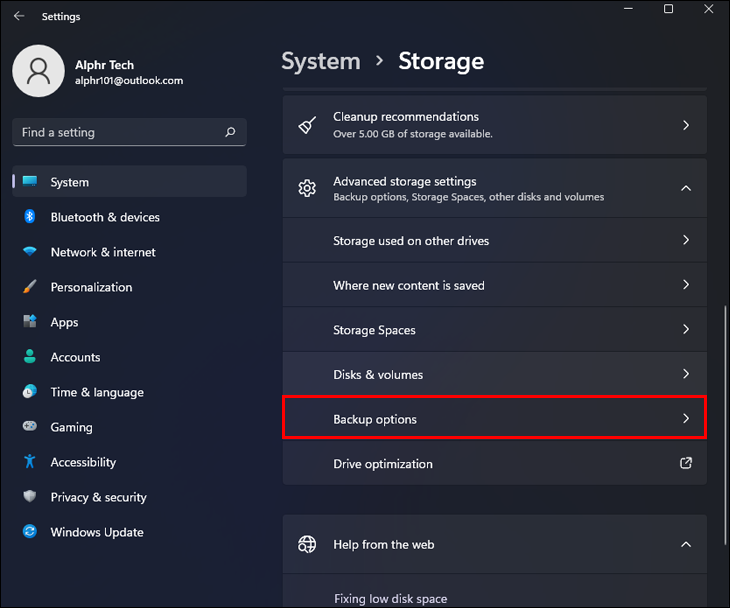The image size is (730, 608).
Task: Click Fixing low disk space link
Action: coord(390,599)
